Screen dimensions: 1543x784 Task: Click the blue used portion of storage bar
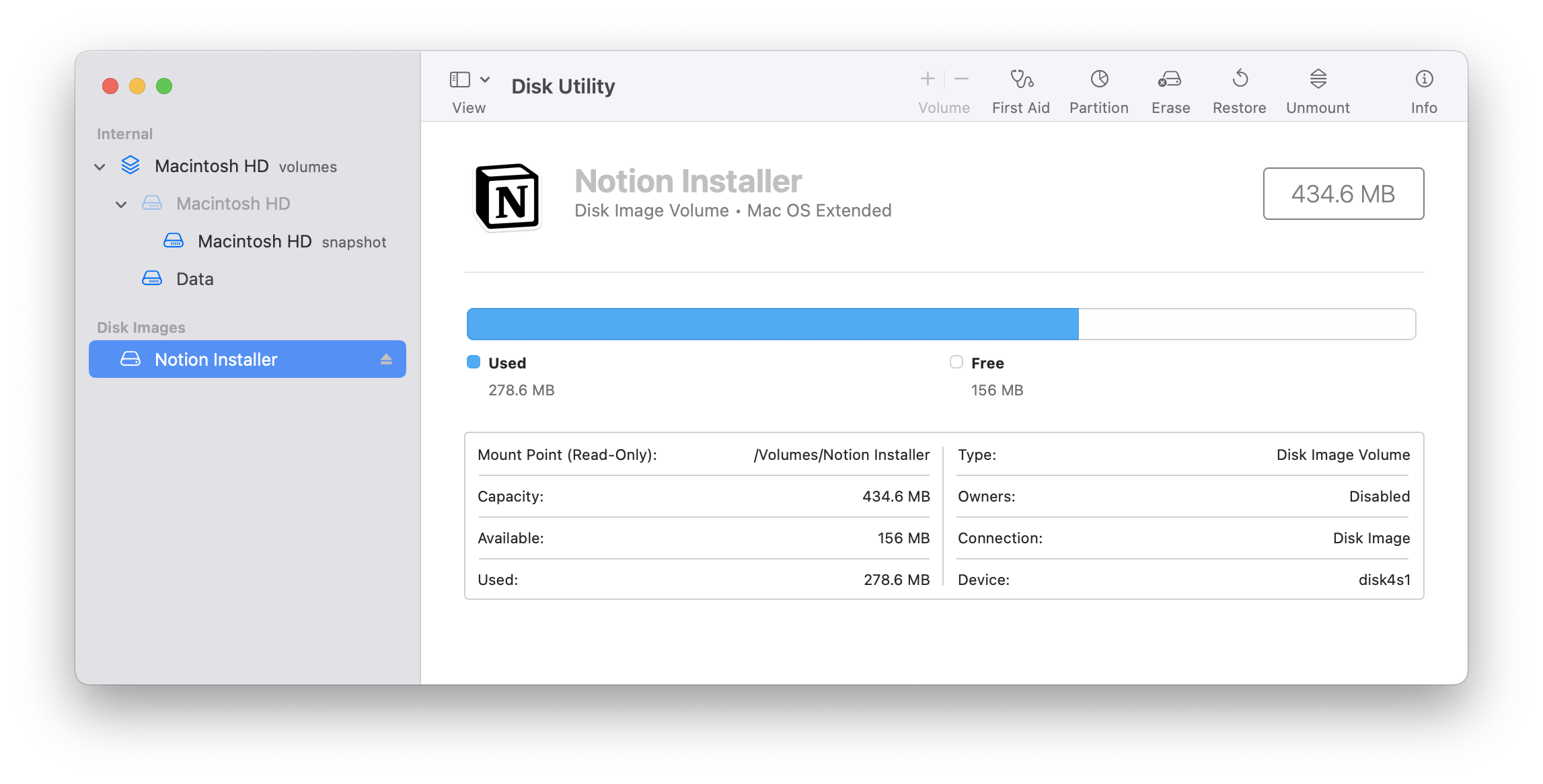[773, 324]
